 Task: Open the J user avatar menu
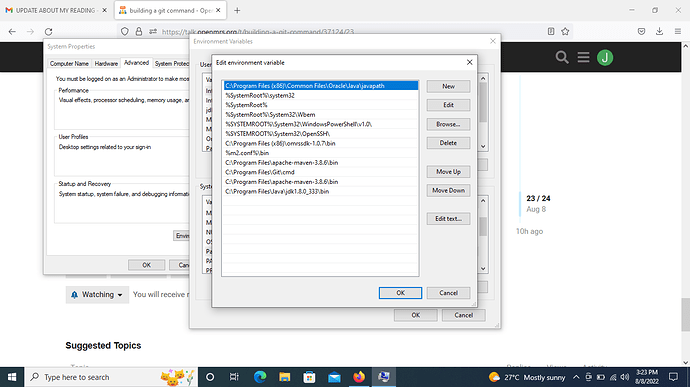[605, 58]
